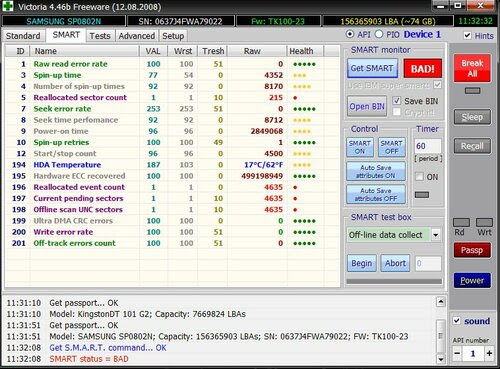Toggle the Hints checkbox
Image resolution: width=500 pixels, height=369 pixels.
tap(467, 35)
